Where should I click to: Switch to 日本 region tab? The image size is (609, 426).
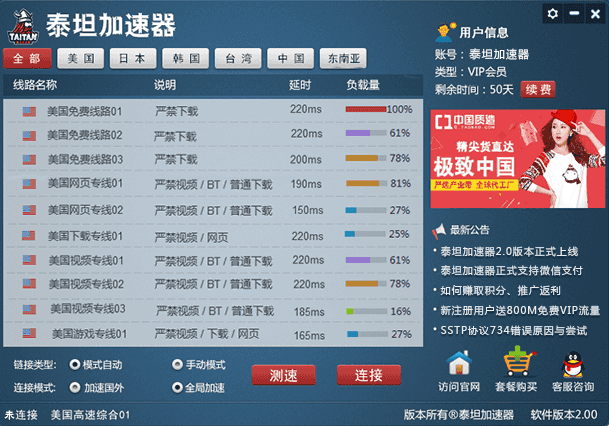point(133,58)
